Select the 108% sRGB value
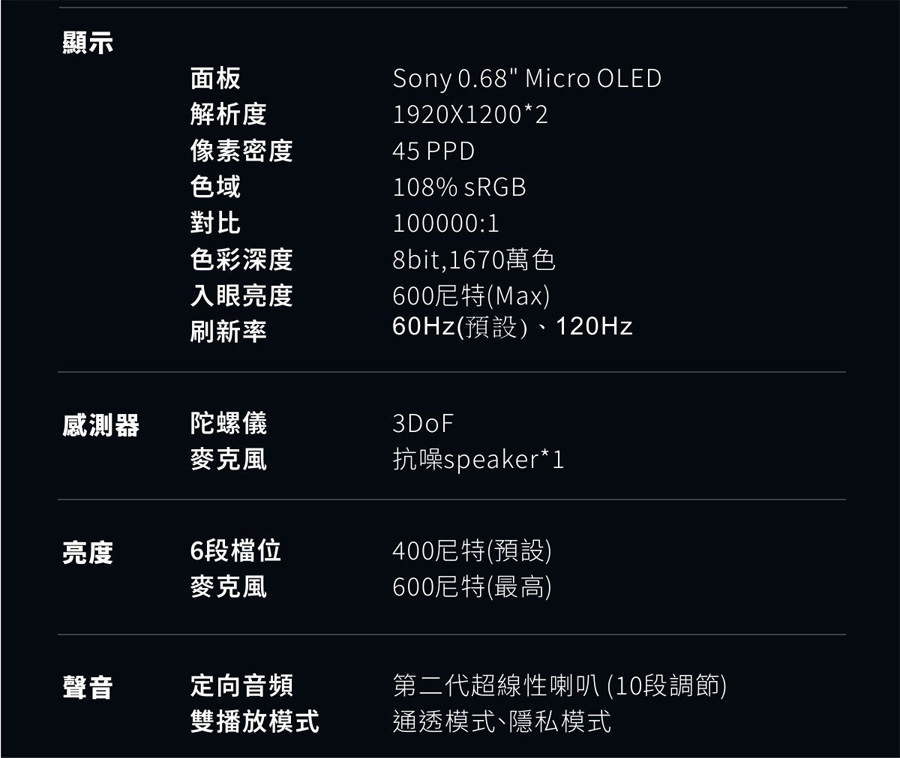Image resolution: width=900 pixels, height=758 pixels. point(459,187)
